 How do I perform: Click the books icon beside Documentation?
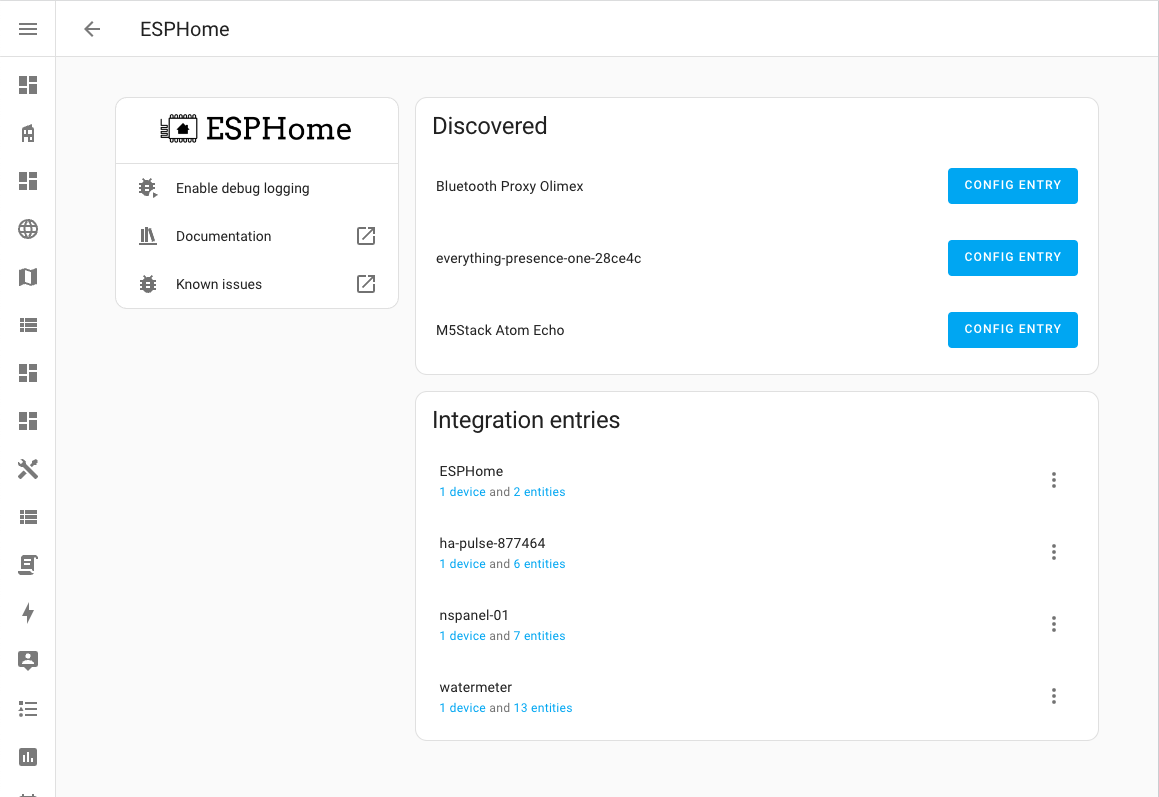[x=148, y=236]
